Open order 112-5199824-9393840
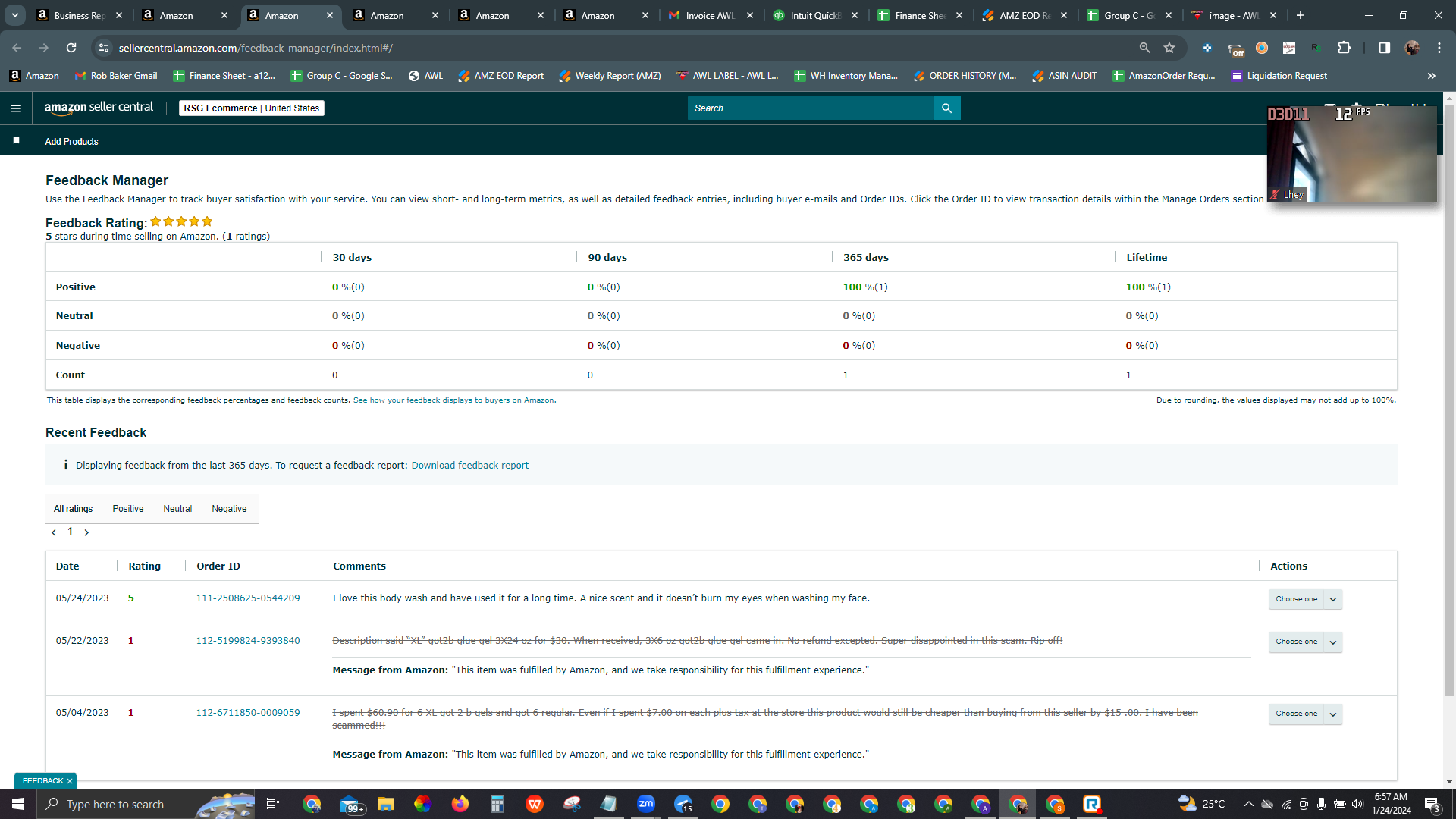Image resolution: width=1456 pixels, height=819 pixels. point(248,641)
